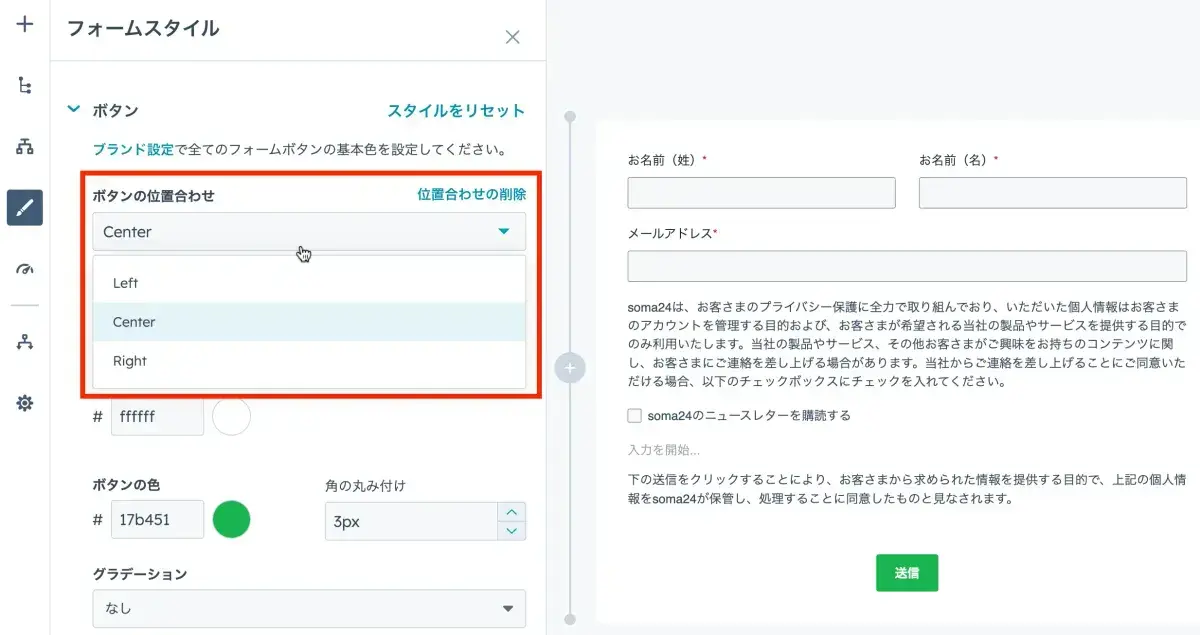Close the フォームスタイル panel
Image resolution: width=1200 pixels, height=635 pixels.
(512, 37)
